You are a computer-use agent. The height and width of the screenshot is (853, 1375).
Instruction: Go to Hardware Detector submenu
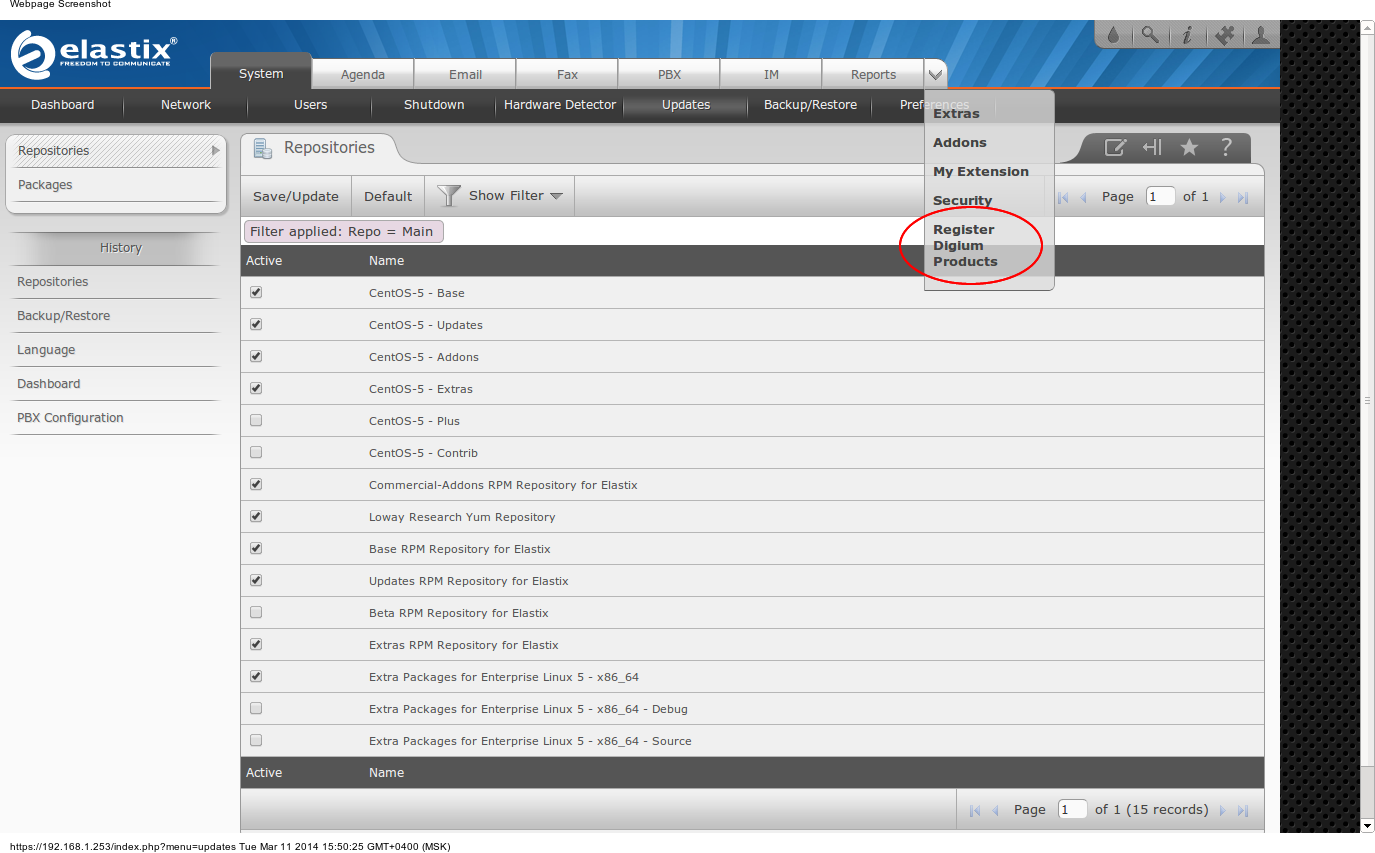(560, 105)
